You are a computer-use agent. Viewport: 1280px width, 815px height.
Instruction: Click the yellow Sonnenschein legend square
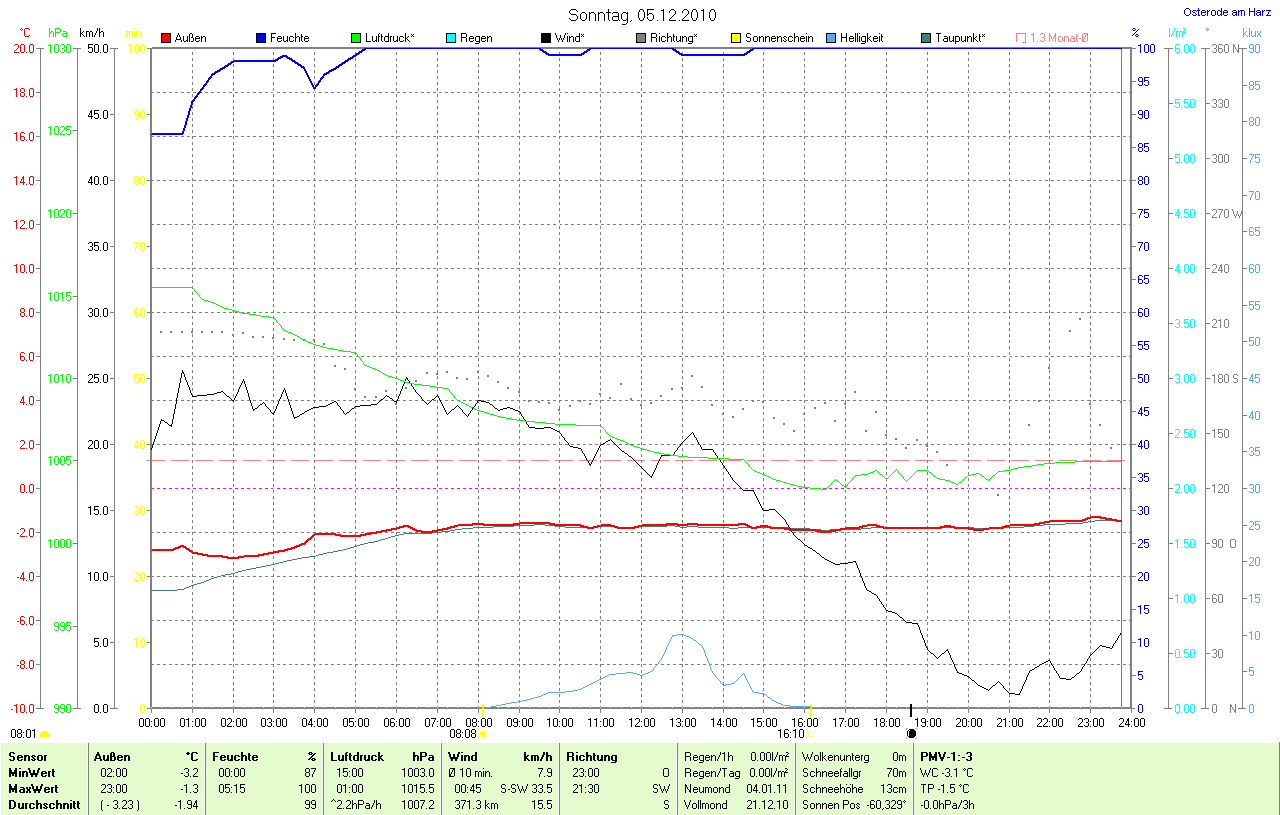[x=736, y=38]
